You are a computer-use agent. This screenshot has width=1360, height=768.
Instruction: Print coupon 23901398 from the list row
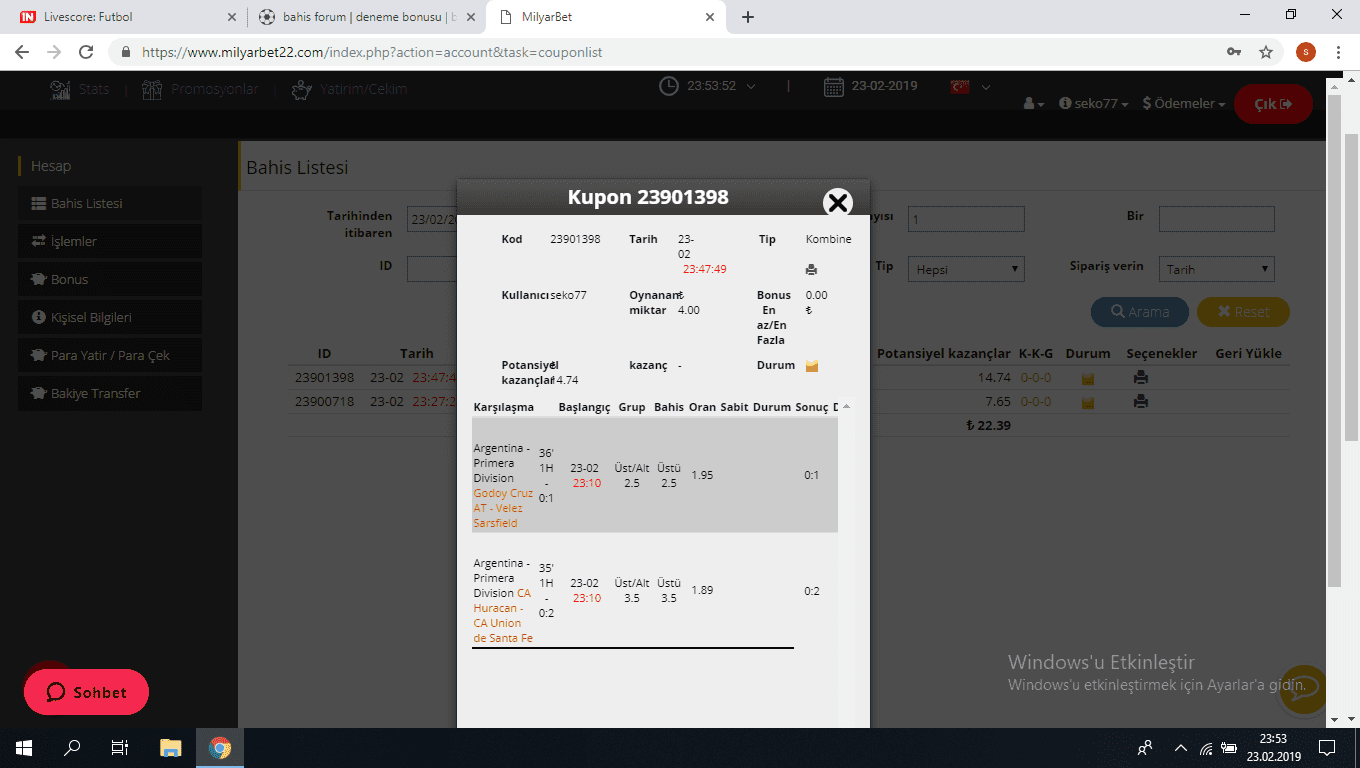click(x=1141, y=378)
